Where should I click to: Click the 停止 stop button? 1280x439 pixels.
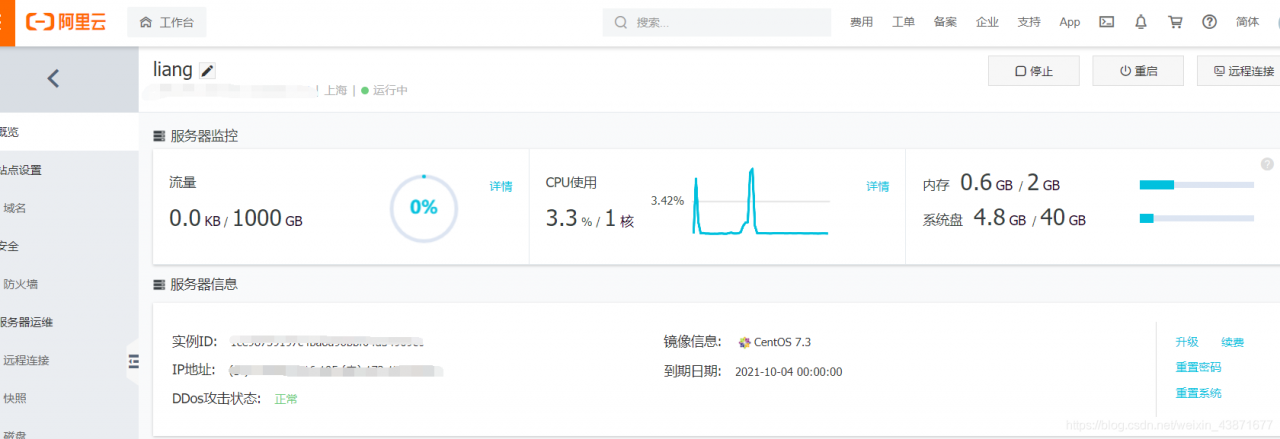click(x=1034, y=71)
